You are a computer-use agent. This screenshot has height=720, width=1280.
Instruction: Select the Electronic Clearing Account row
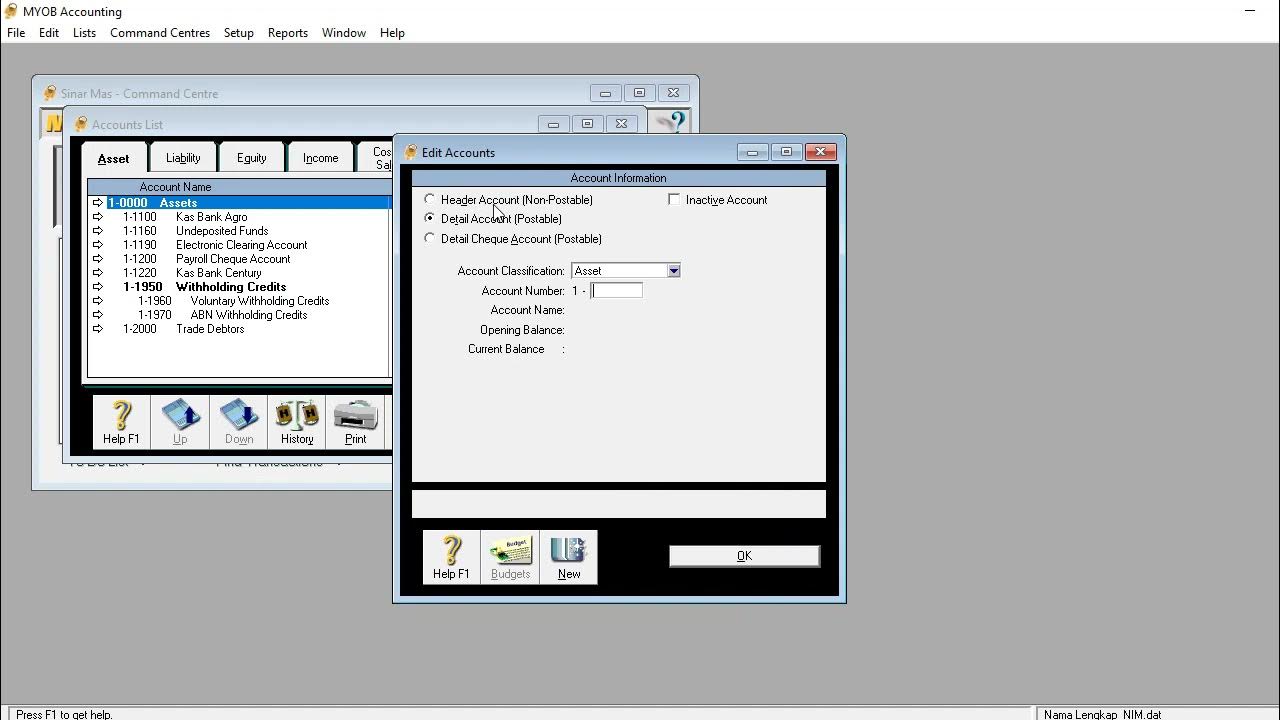click(x=240, y=245)
